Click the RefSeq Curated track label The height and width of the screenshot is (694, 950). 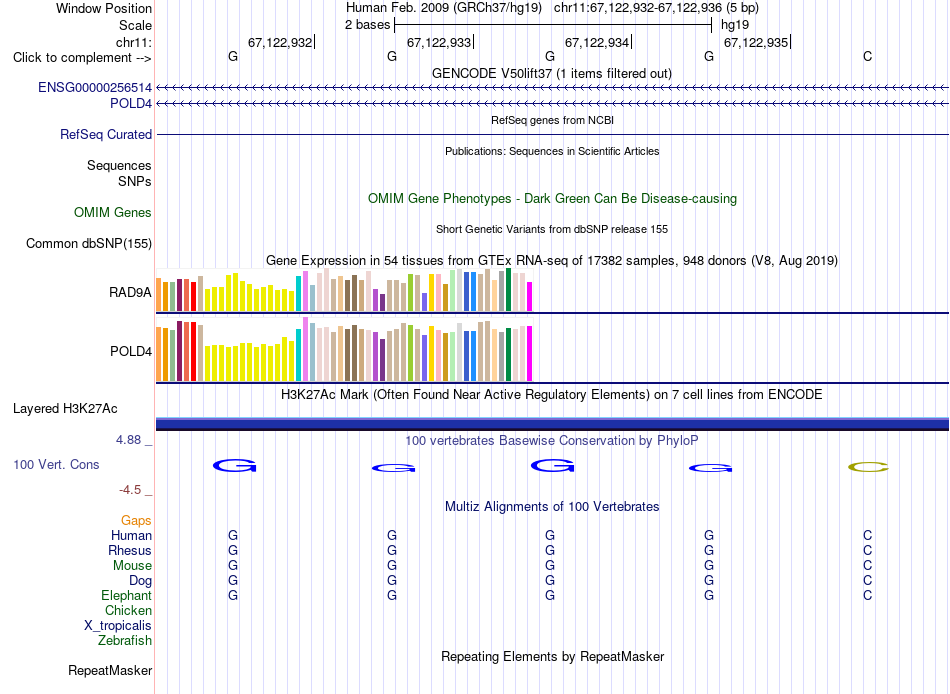[106, 134]
